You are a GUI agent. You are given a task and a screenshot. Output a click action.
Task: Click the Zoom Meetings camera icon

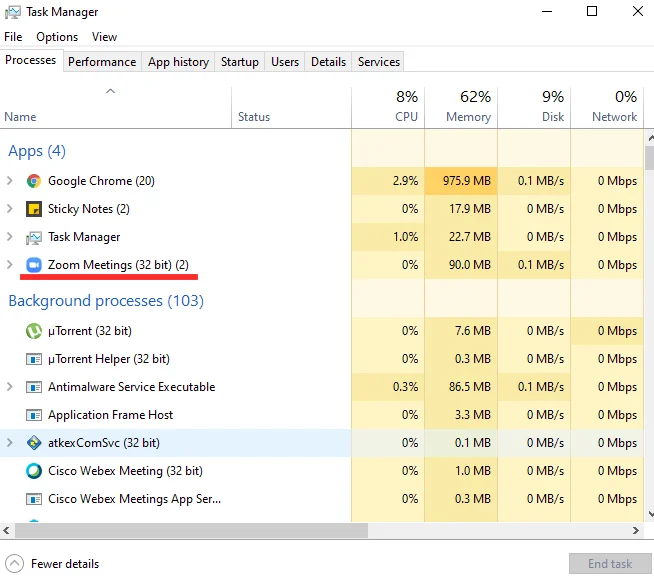pos(34,265)
